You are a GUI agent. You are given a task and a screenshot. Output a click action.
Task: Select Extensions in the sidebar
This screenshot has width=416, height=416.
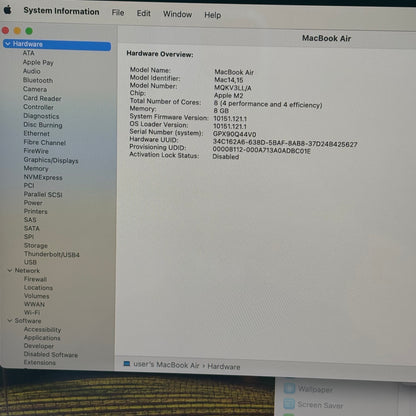pos(40,362)
